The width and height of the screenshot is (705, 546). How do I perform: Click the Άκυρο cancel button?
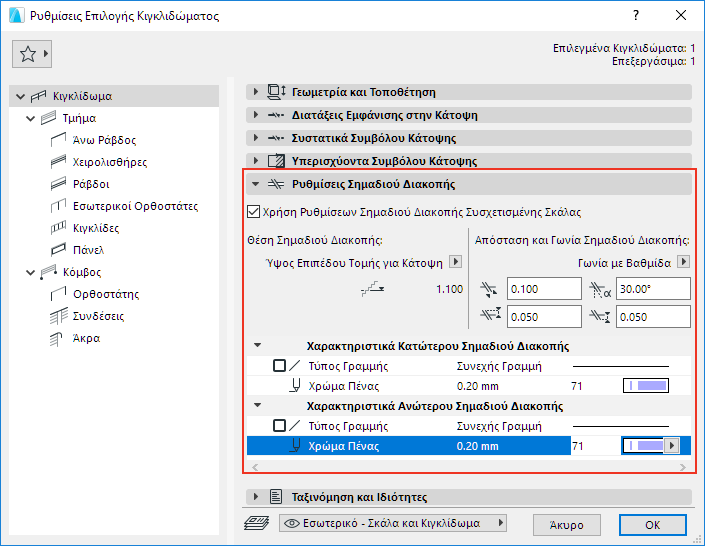point(567,525)
